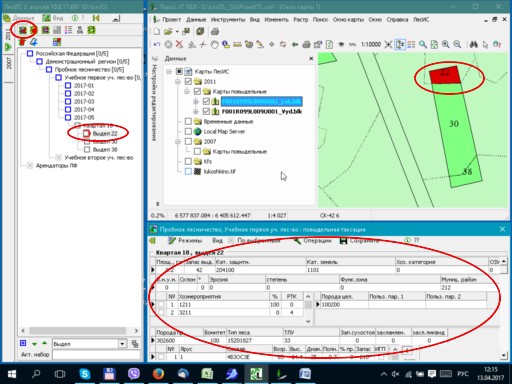
Task: Collapse the Карты ЛесИС tree node
Action: pyautogui.click(x=169, y=71)
